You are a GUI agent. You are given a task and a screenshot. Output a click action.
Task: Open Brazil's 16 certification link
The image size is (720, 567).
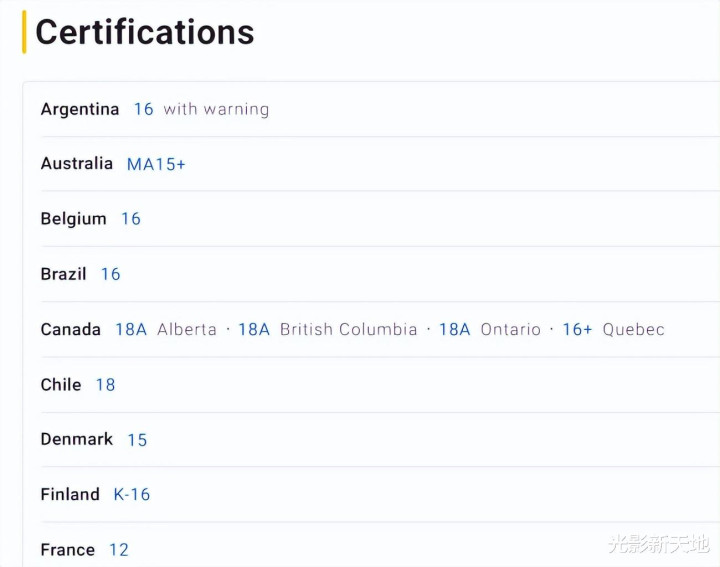tap(110, 274)
